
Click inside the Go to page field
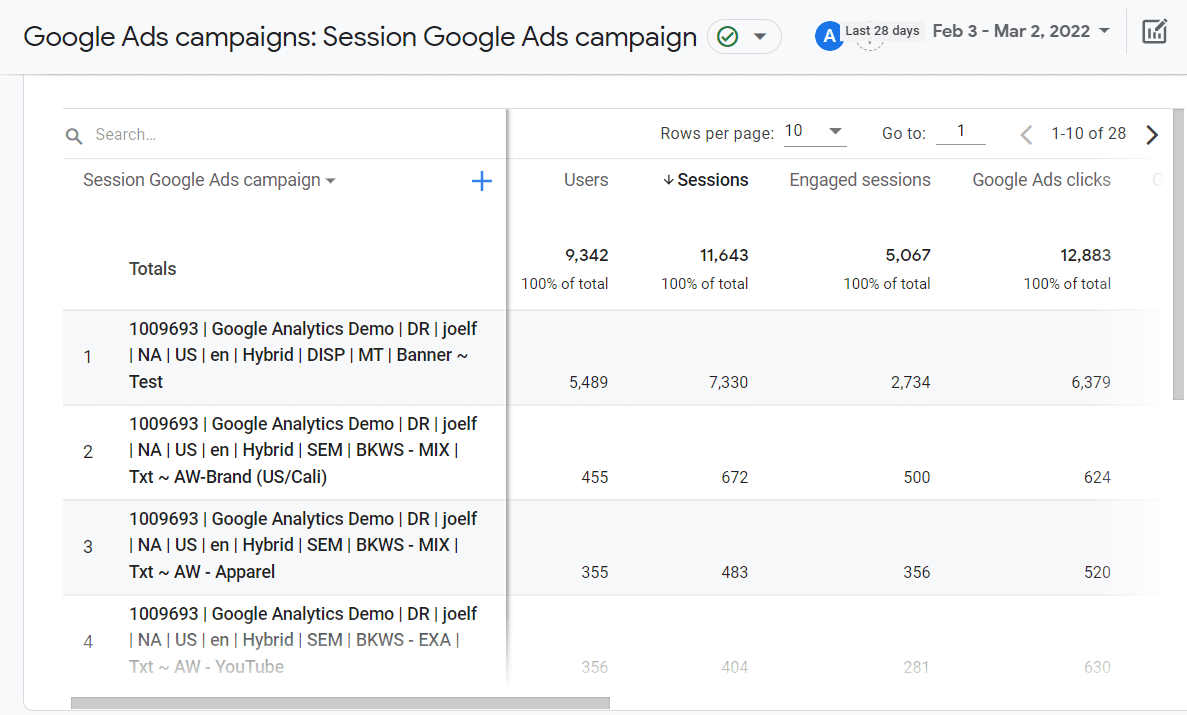pos(960,130)
